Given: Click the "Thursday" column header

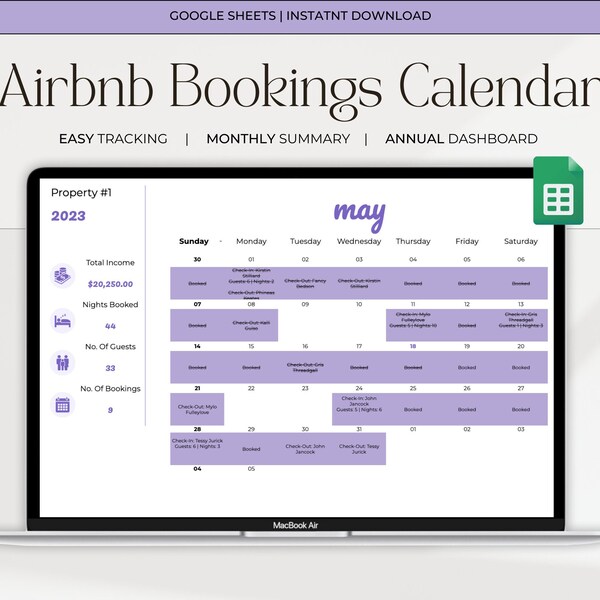Looking at the screenshot, I should click(x=413, y=241).
